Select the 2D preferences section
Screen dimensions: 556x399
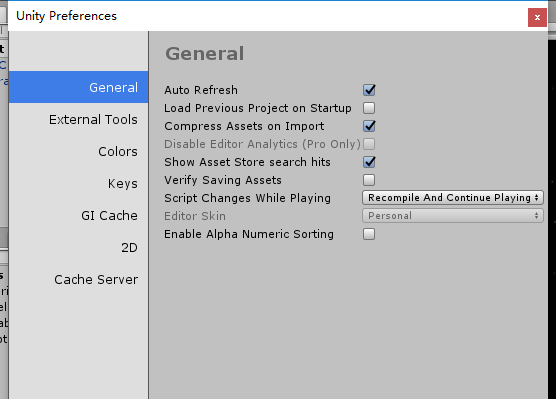click(78, 247)
